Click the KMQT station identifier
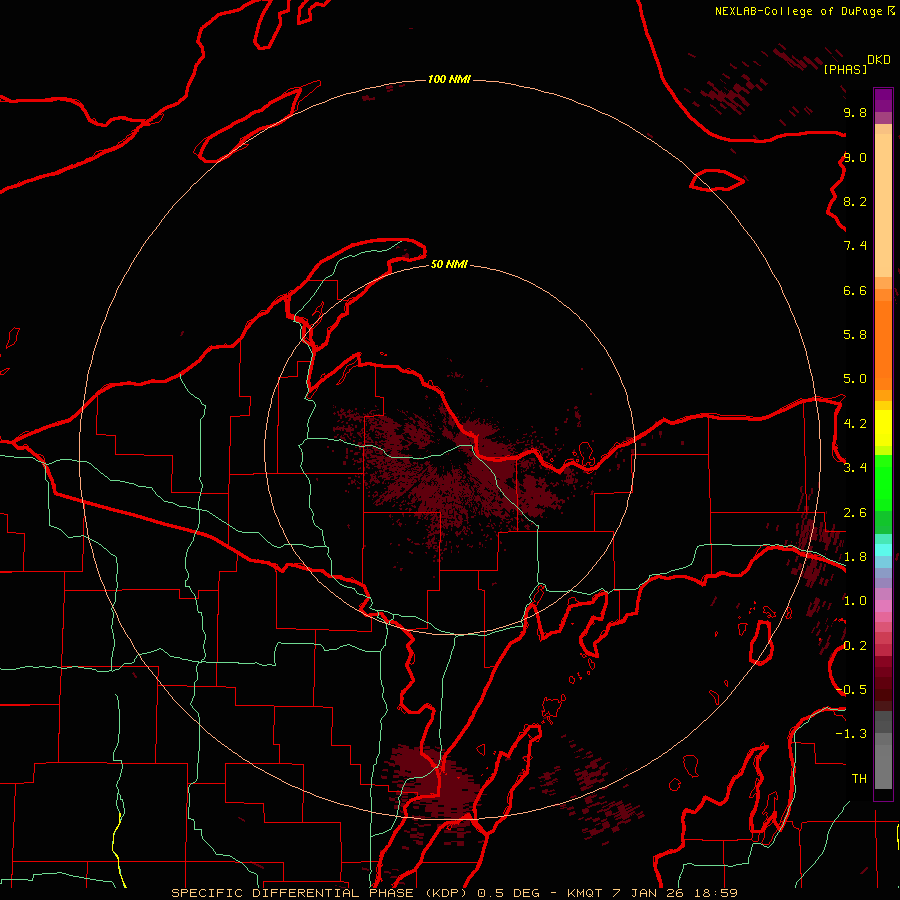This screenshot has width=900, height=900. [x=584, y=893]
